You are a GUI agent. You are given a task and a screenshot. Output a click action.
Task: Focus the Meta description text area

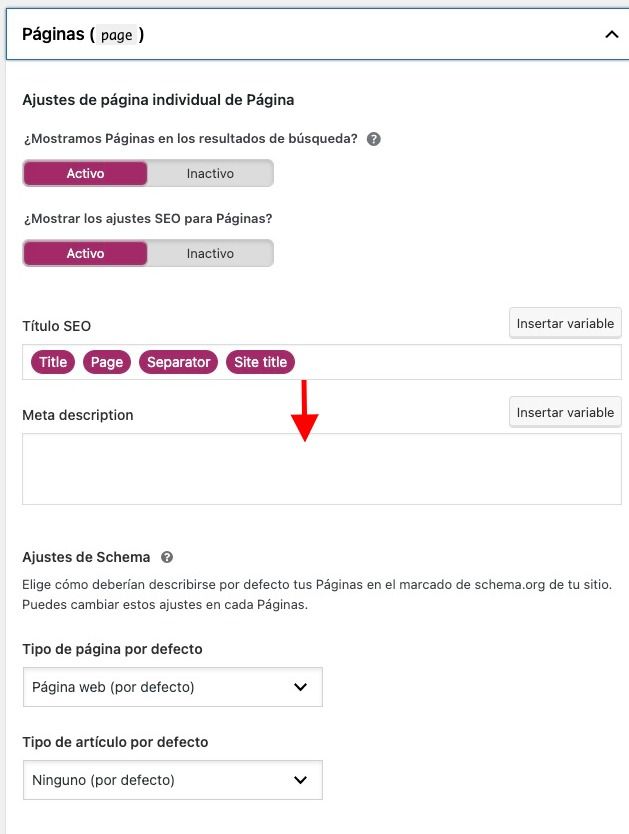[x=322, y=469]
